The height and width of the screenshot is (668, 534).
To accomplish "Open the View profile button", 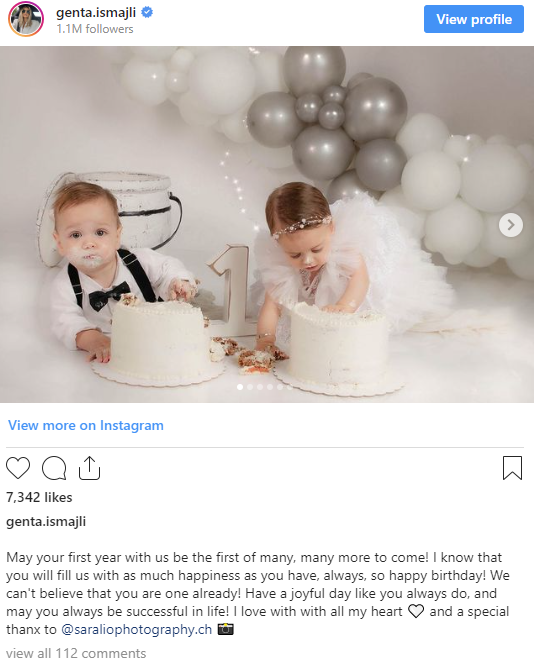I will (x=473, y=19).
